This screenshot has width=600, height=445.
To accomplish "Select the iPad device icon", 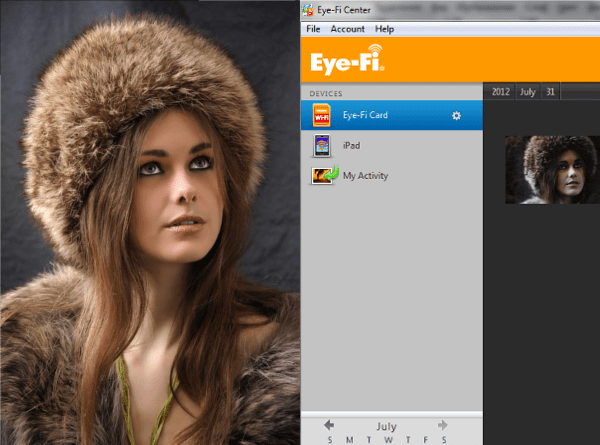I will [322, 146].
